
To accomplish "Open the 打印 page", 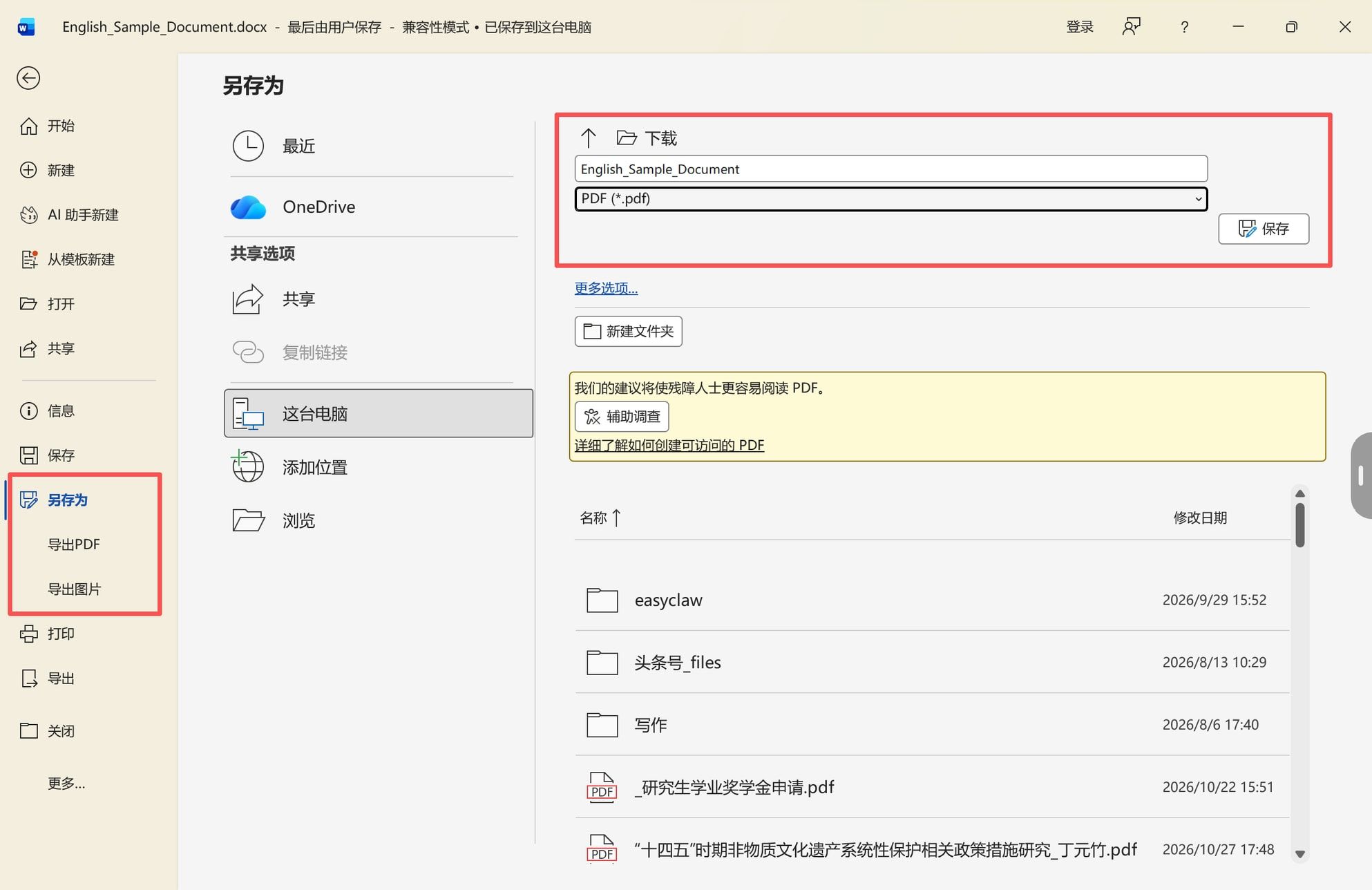I will point(47,634).
